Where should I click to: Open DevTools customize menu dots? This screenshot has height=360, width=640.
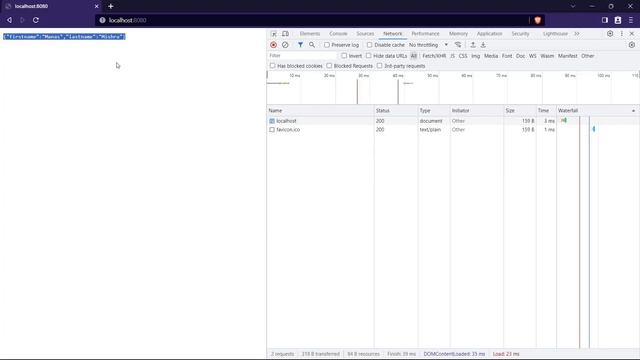(622, 34)
